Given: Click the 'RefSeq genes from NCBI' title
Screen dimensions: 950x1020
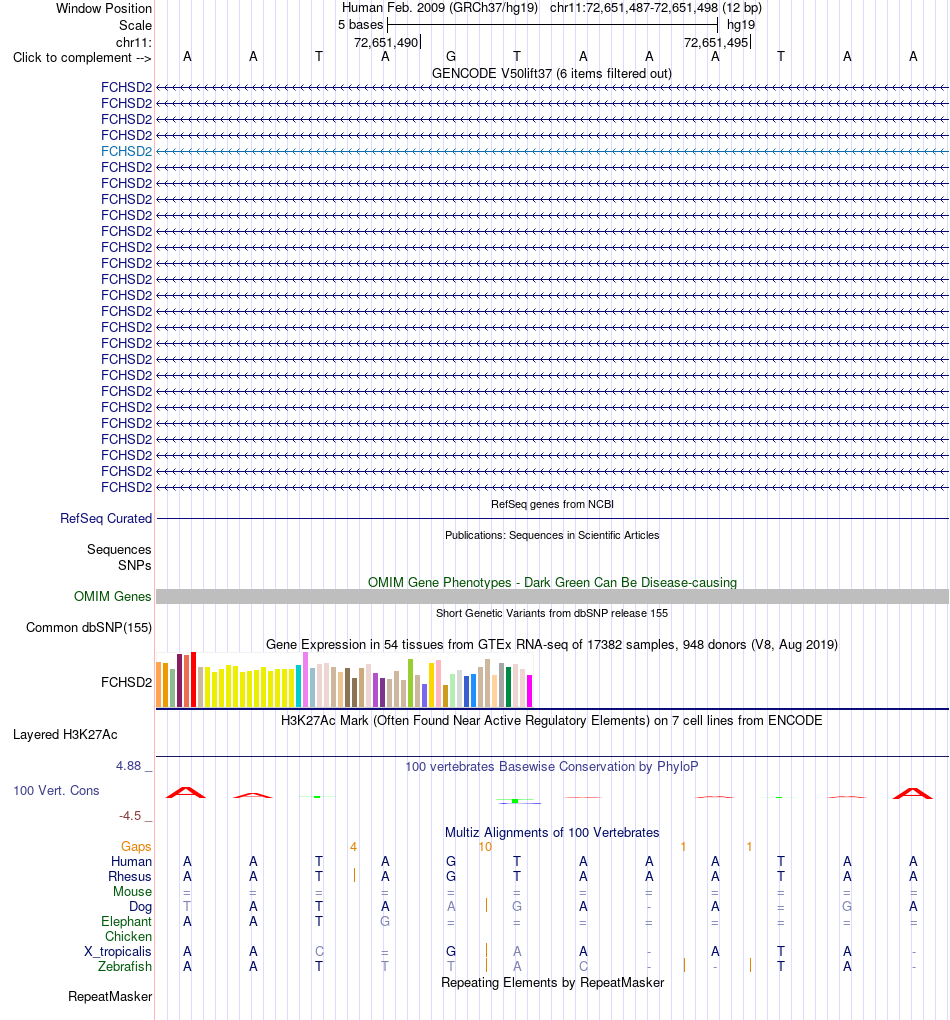Looking at the screenshot, I should [x=552, y=504].
